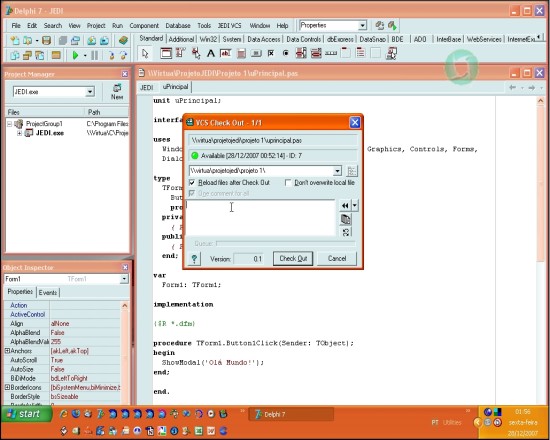This screenshot has width=550, height=440.
Task: Click the Pause debug icon
Action: tap(94, 55)
